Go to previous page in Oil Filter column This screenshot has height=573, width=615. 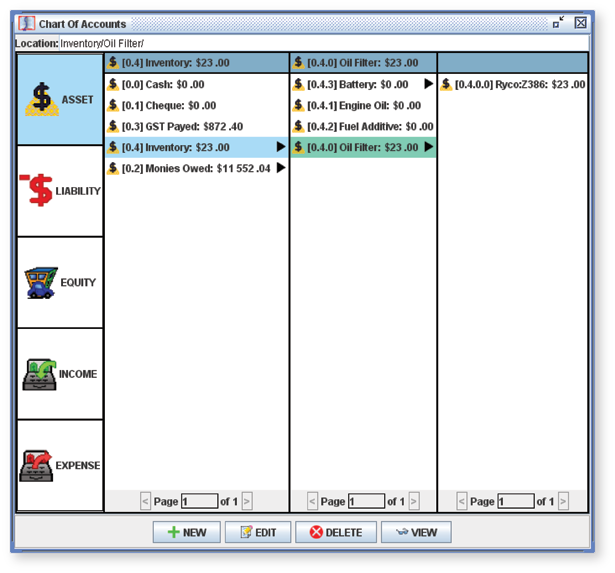313,501
